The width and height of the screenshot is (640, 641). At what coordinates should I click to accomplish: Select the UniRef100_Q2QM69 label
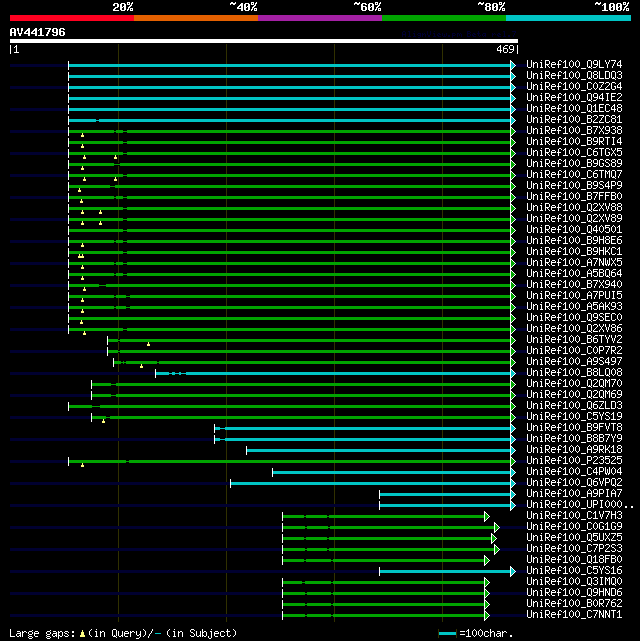click(x=574, y=395)
